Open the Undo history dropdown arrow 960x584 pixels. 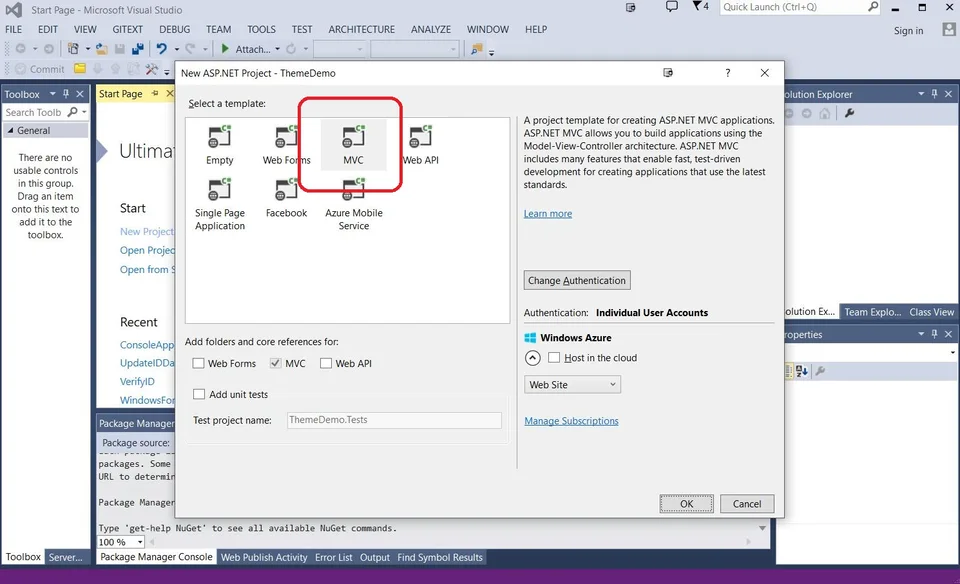pos(176,49)
